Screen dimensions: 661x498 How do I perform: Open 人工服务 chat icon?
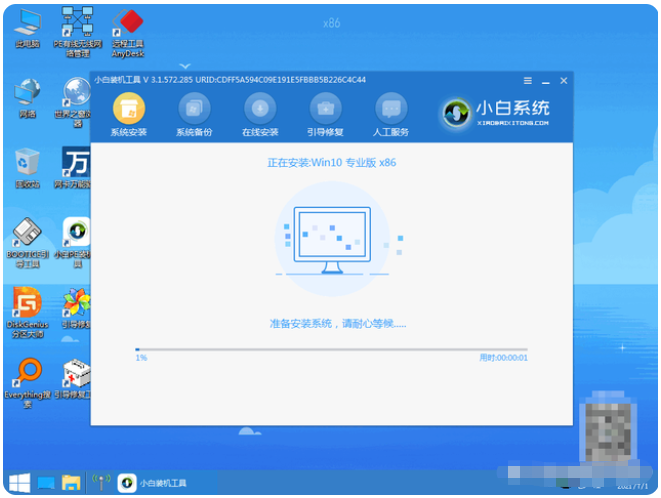[391, 109]
